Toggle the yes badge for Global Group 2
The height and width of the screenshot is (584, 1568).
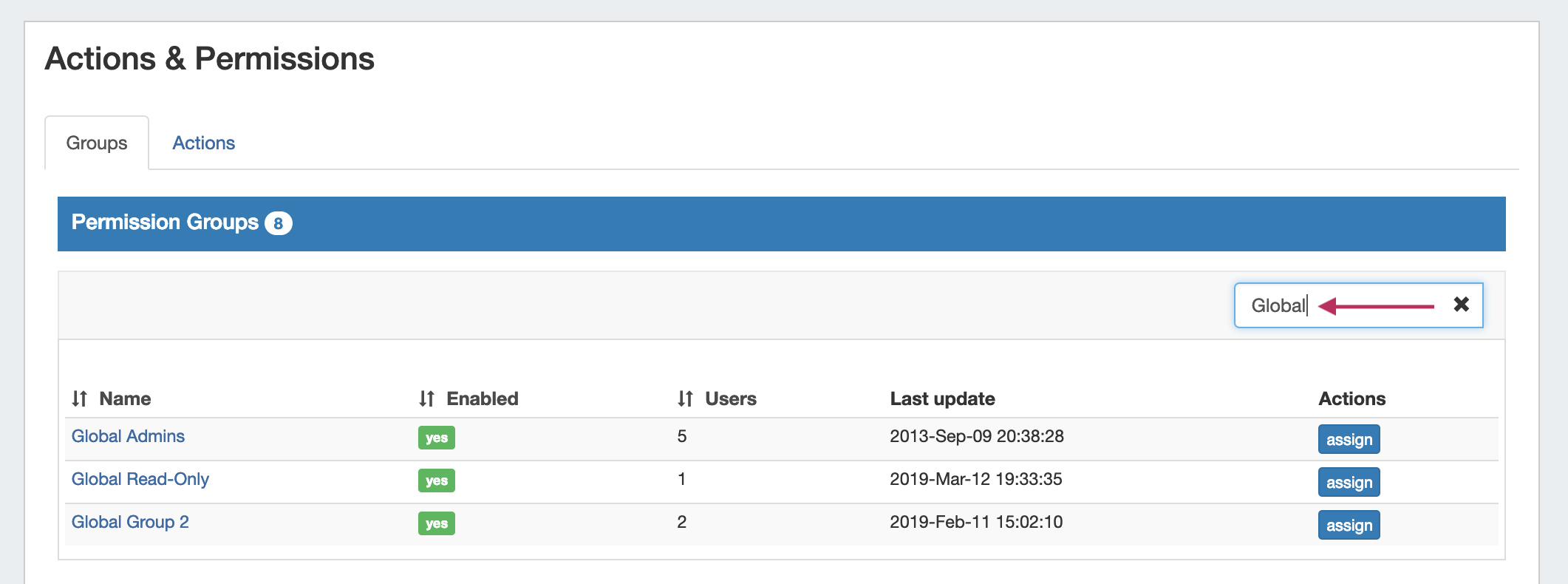(x=436, y=523)
